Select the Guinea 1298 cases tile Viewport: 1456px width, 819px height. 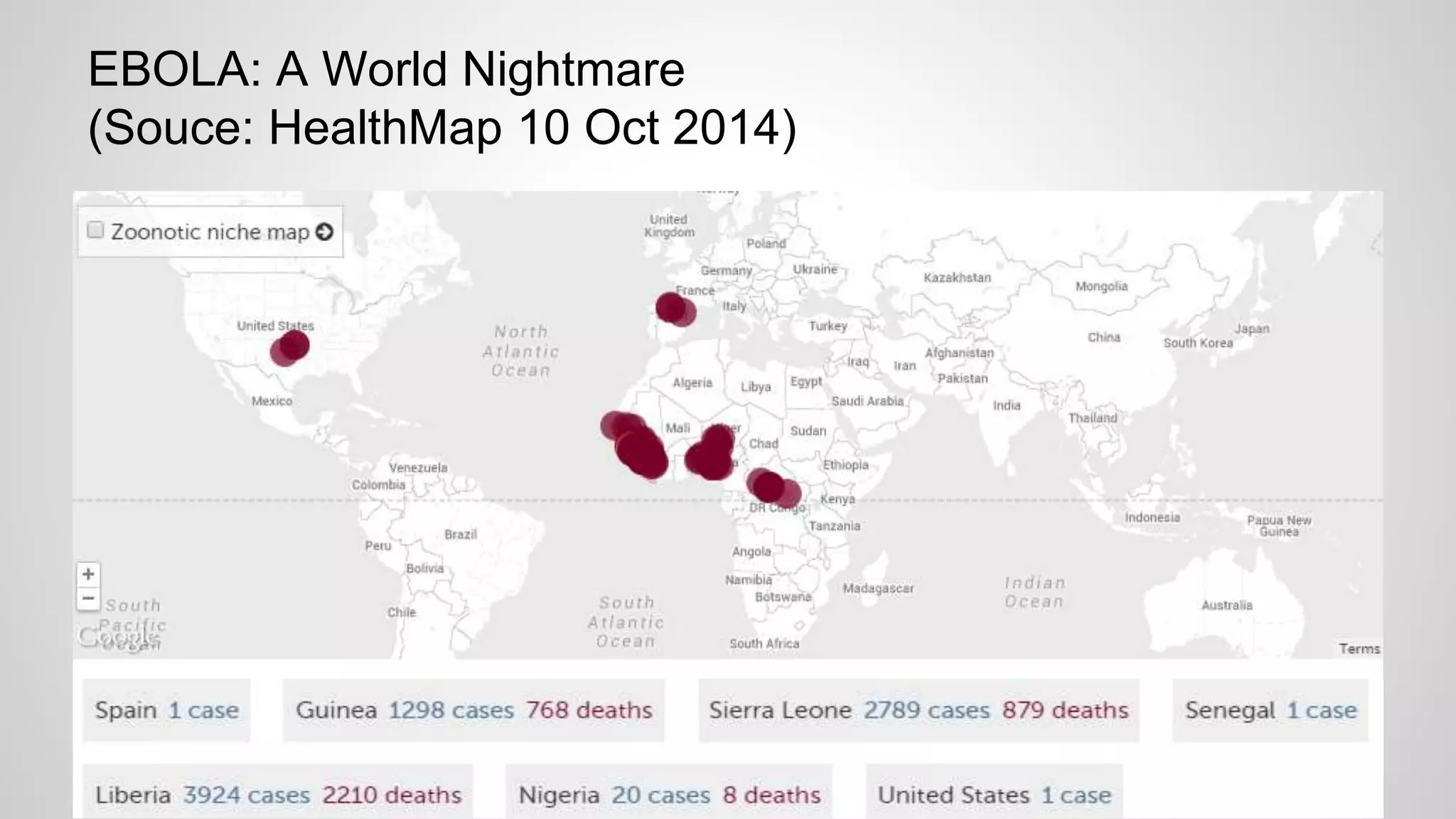(x=473, y=710)
